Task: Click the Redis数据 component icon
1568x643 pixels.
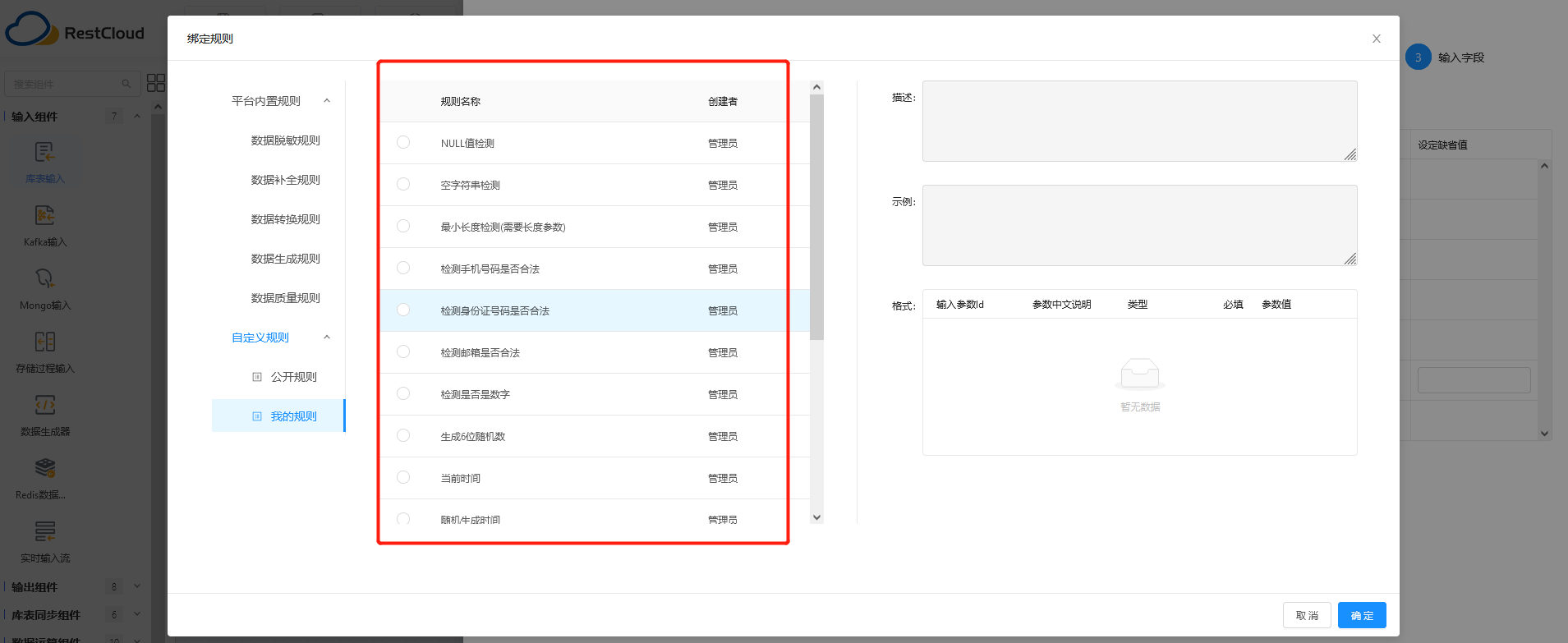Action: coord(44,468)
